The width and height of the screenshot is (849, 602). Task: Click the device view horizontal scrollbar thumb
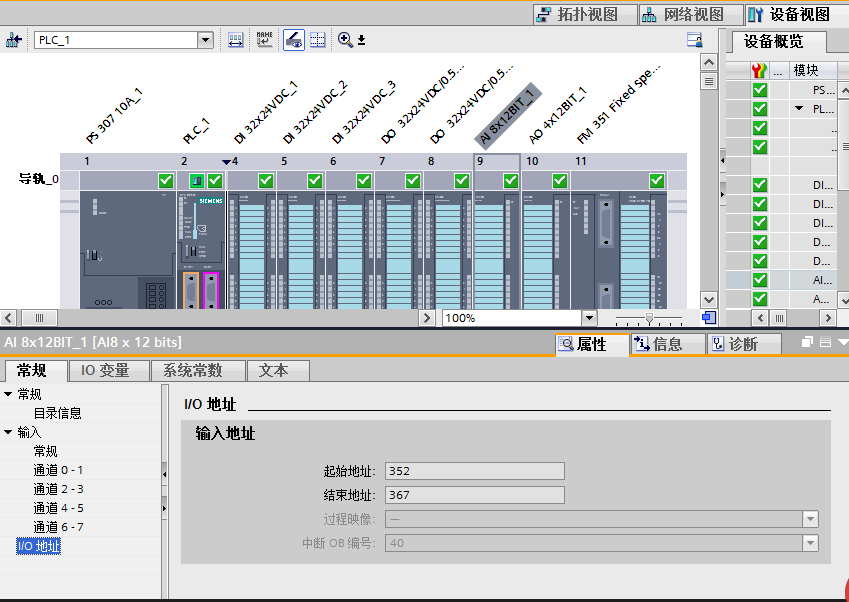click(39, 318)
